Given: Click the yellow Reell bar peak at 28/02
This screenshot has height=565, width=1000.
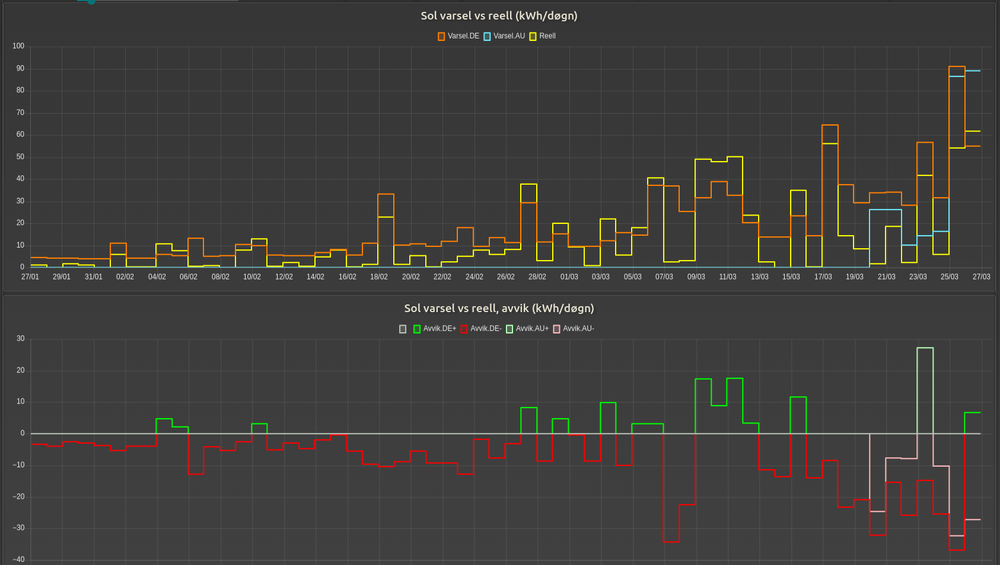Looking at the screenshot, I should (x=528, y=184).
